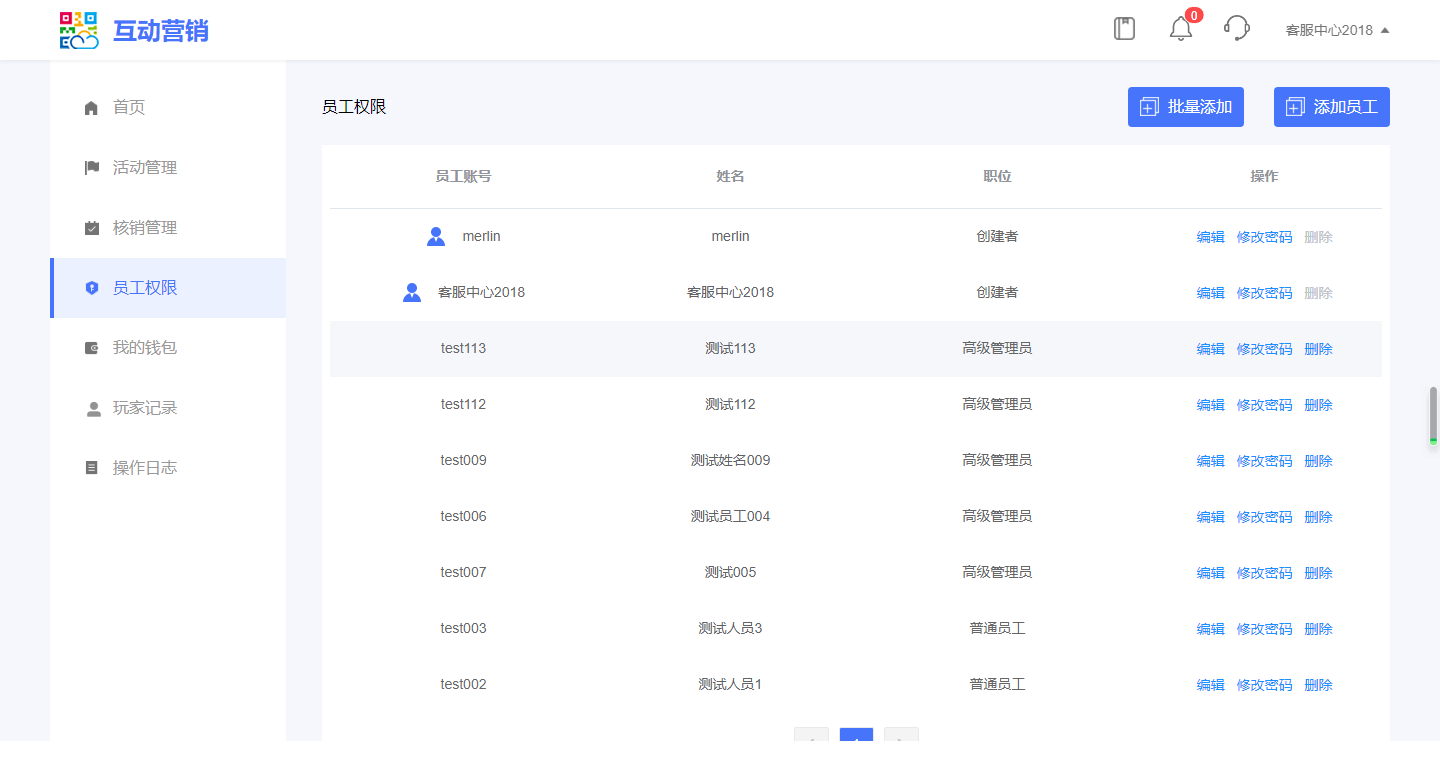The width and height of the screenshot is (1440, 757).
Task: Click the 员工账号 column header
Action: point(463,176)
